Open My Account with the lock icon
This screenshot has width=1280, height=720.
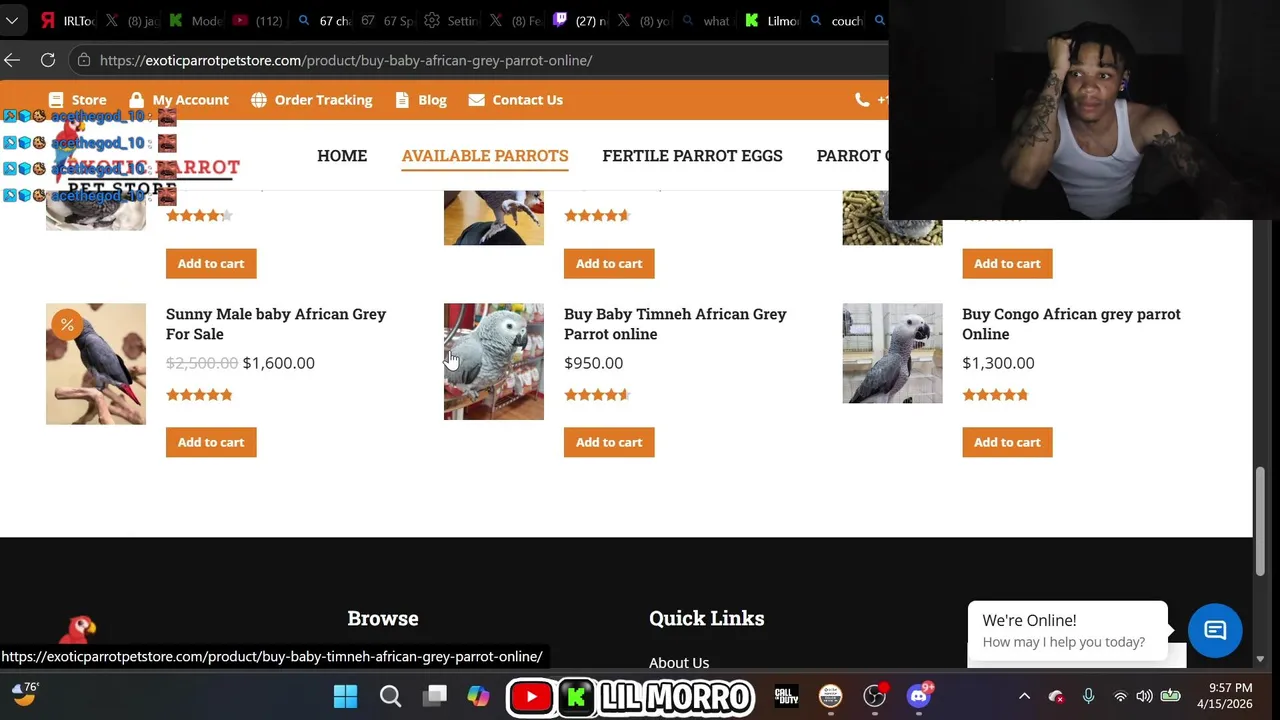click(179, 100)
